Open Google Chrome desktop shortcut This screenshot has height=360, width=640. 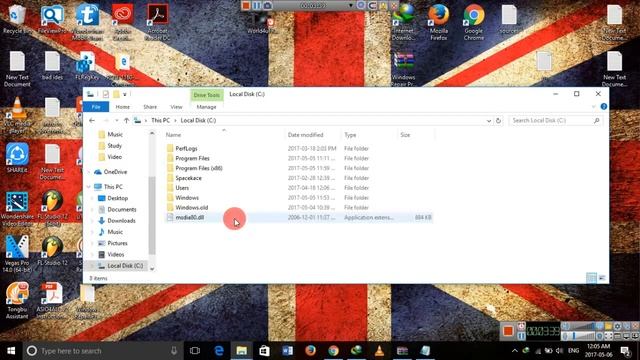474,22
